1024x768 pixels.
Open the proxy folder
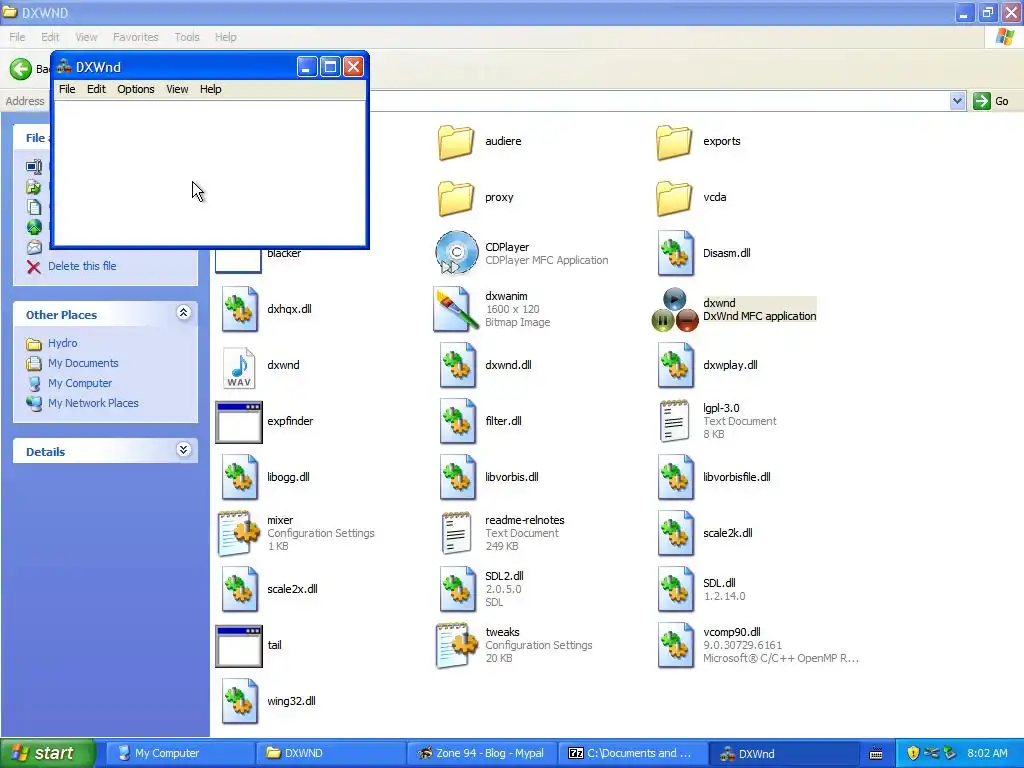point(456,198)
